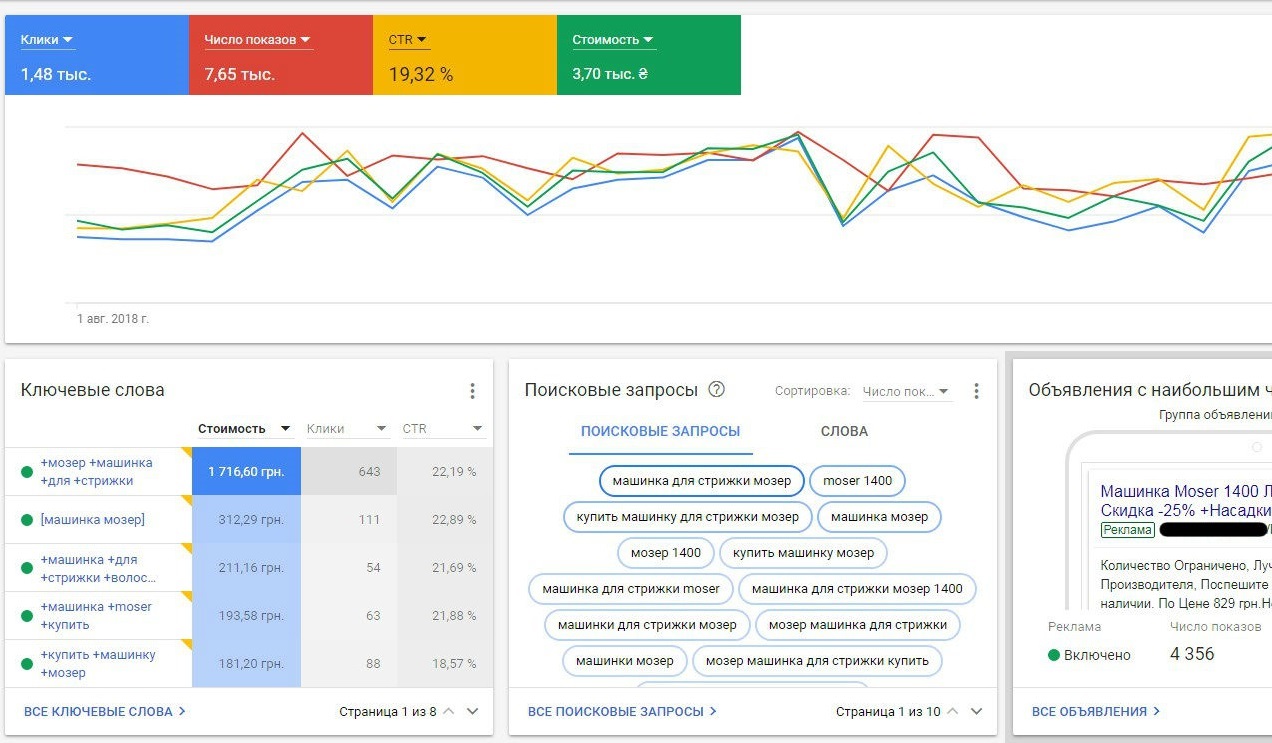Click the green Включено status dot on ad
Viewport: 1272px width, 743px height.
pos(1054,655)
